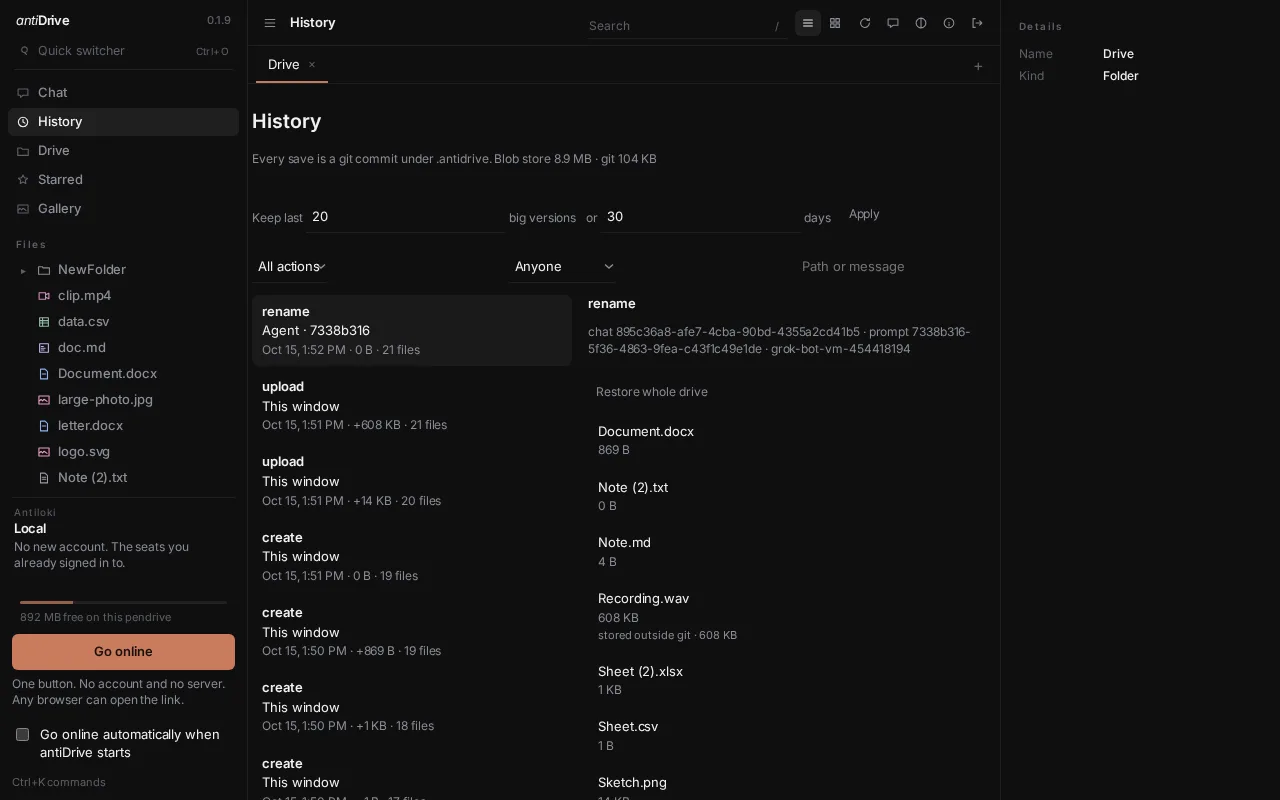Viewport: 1280px width, 800px height.
Task: Toggle the theme contrast circle icon
Action: click(x=921, y=23)
